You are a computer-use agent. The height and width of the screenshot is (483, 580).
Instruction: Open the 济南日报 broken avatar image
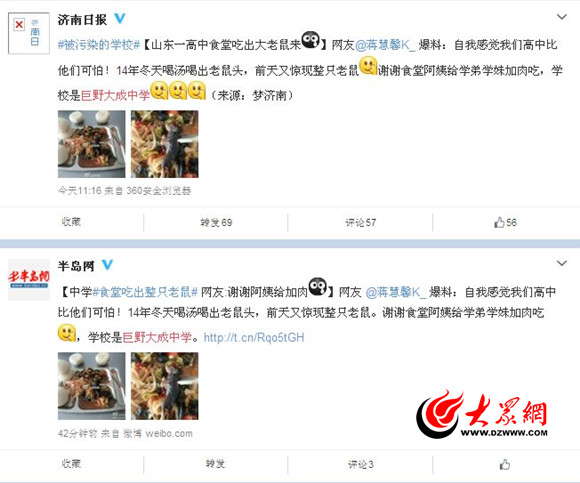point(29,33)
